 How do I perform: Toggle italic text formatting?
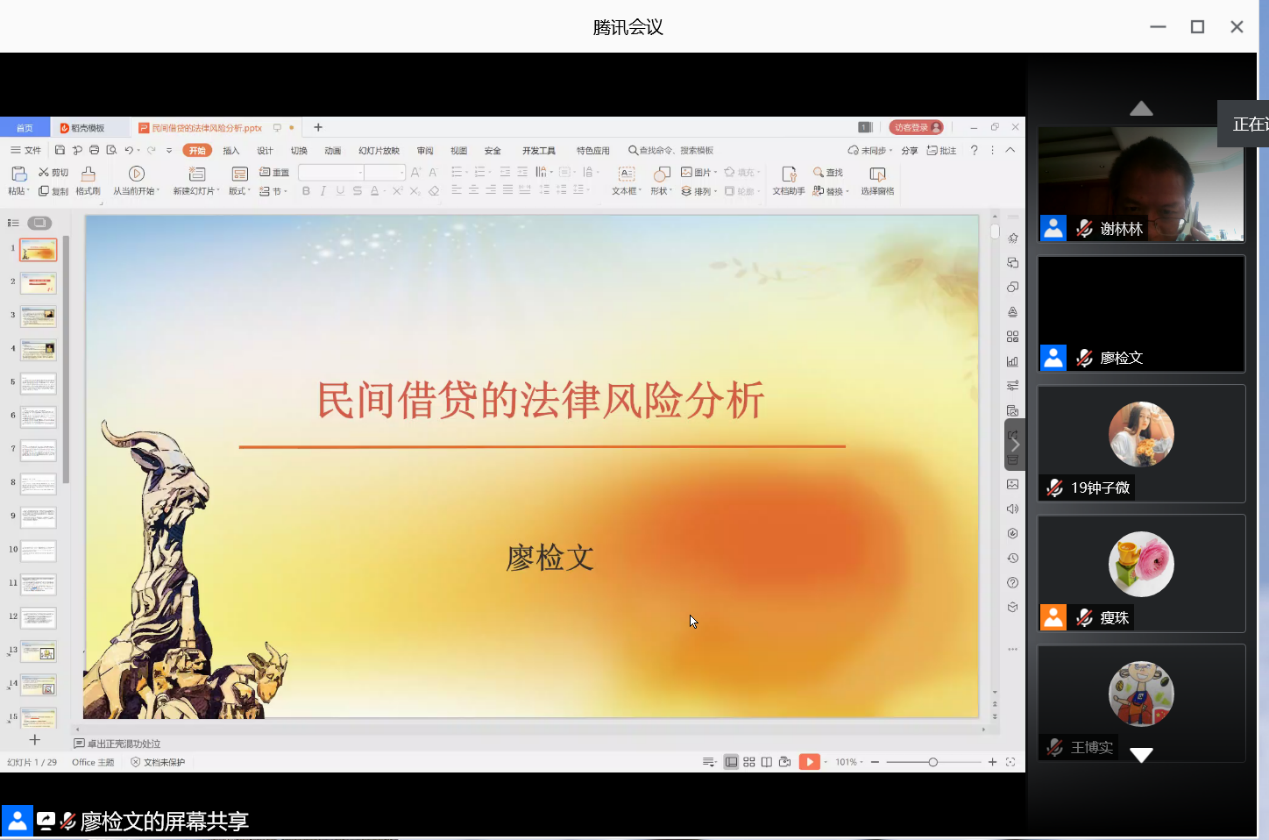[323, 191]
